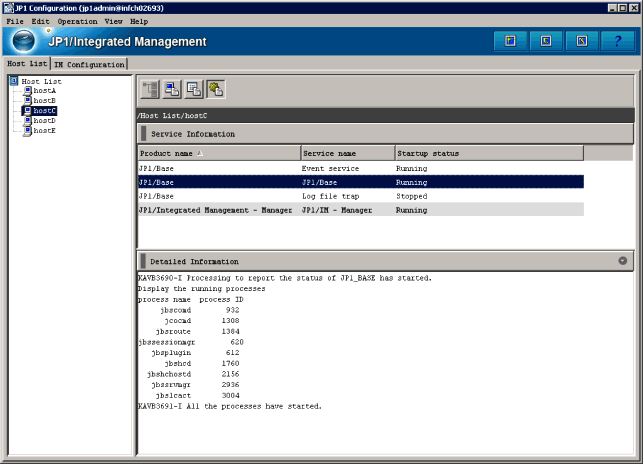Open help with the question mark button

[617, 41]
